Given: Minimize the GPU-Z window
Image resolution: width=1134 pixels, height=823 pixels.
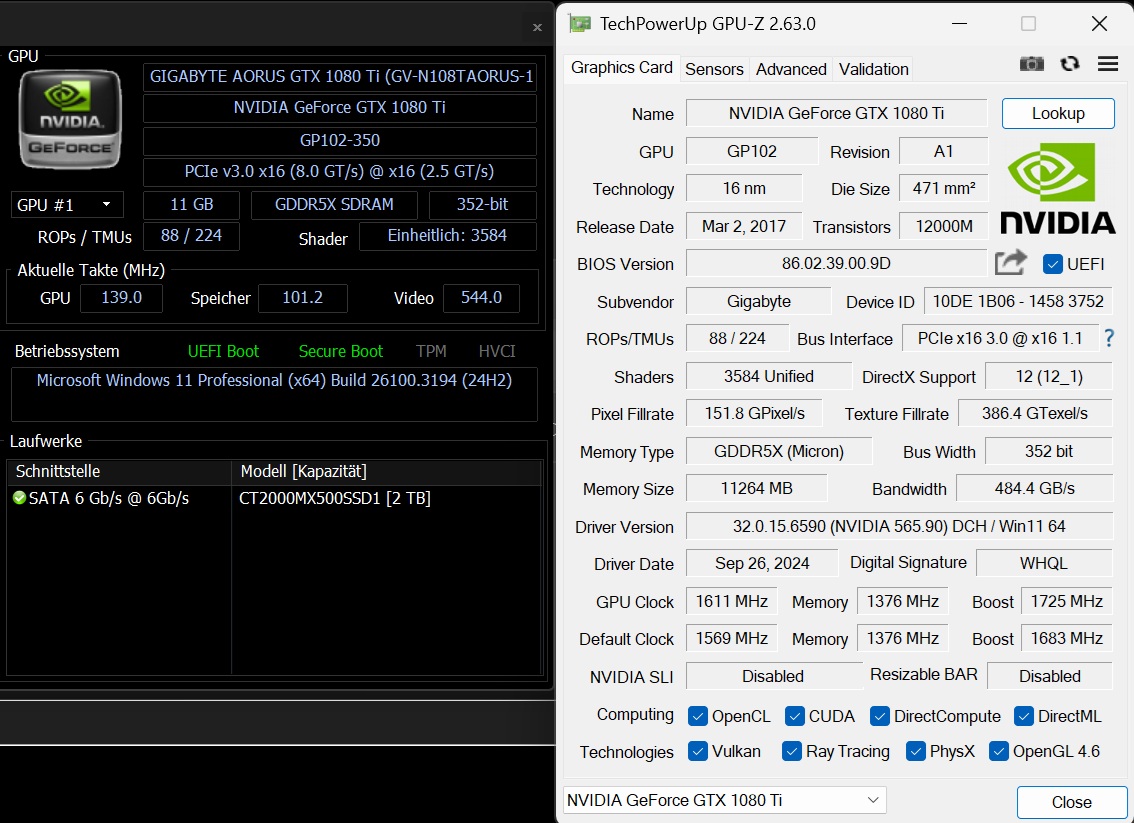Looking at the screenshot, I should point(960,24).
